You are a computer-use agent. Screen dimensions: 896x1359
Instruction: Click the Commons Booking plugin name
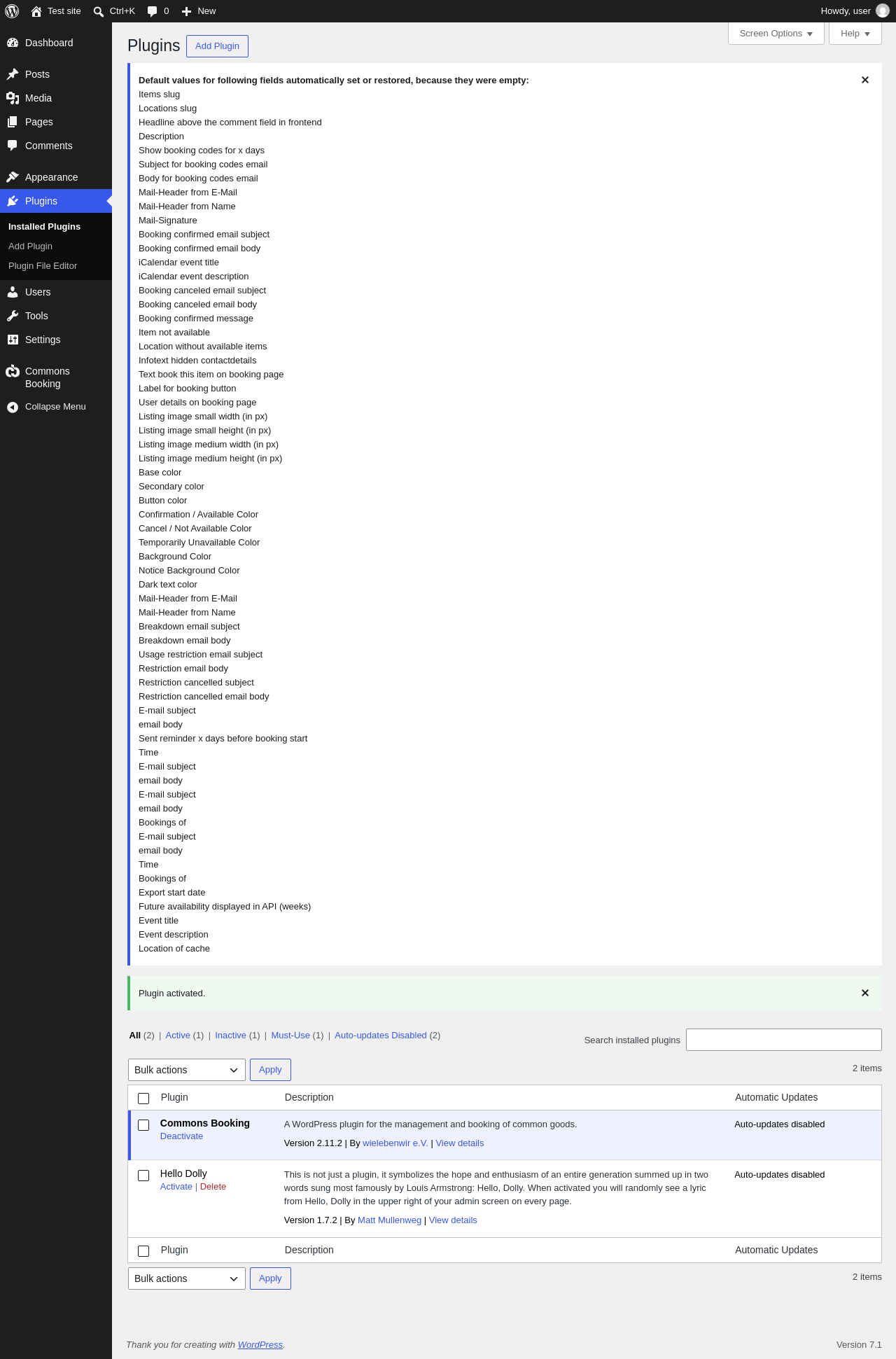point(205,1123)
